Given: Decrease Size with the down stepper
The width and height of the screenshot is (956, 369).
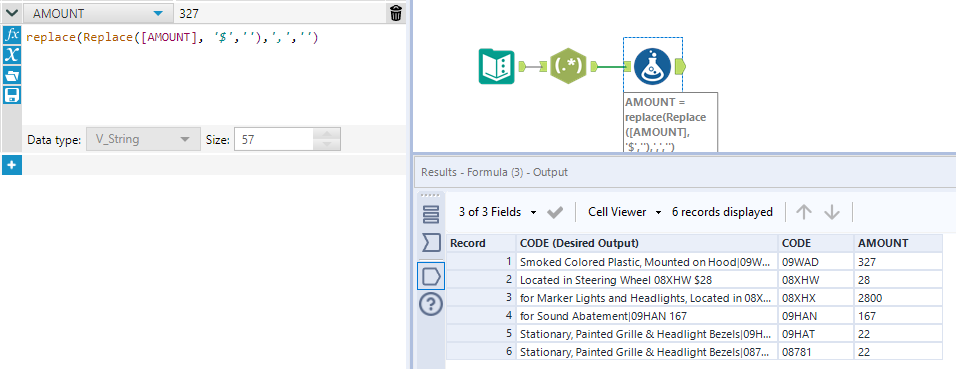Looking at the screenshot, I should coord(327,145).
